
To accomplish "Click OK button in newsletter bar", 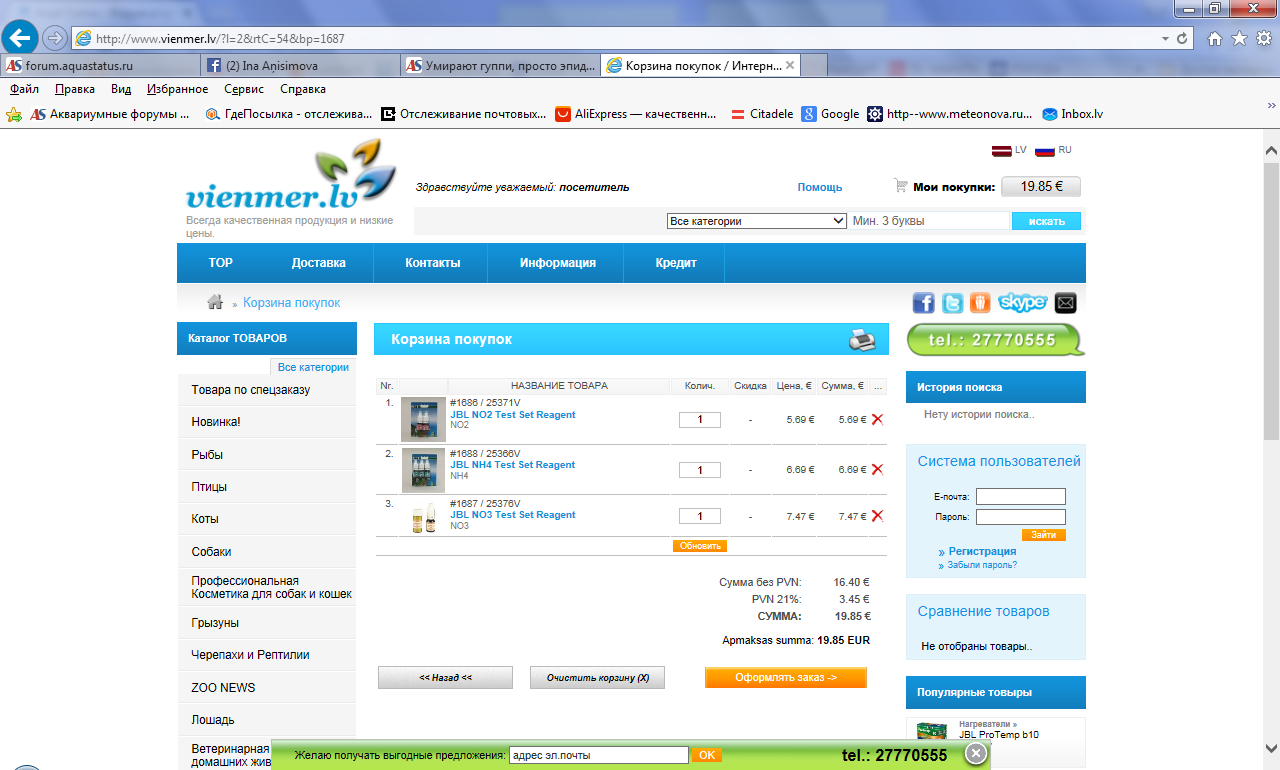I will [707, 755].
